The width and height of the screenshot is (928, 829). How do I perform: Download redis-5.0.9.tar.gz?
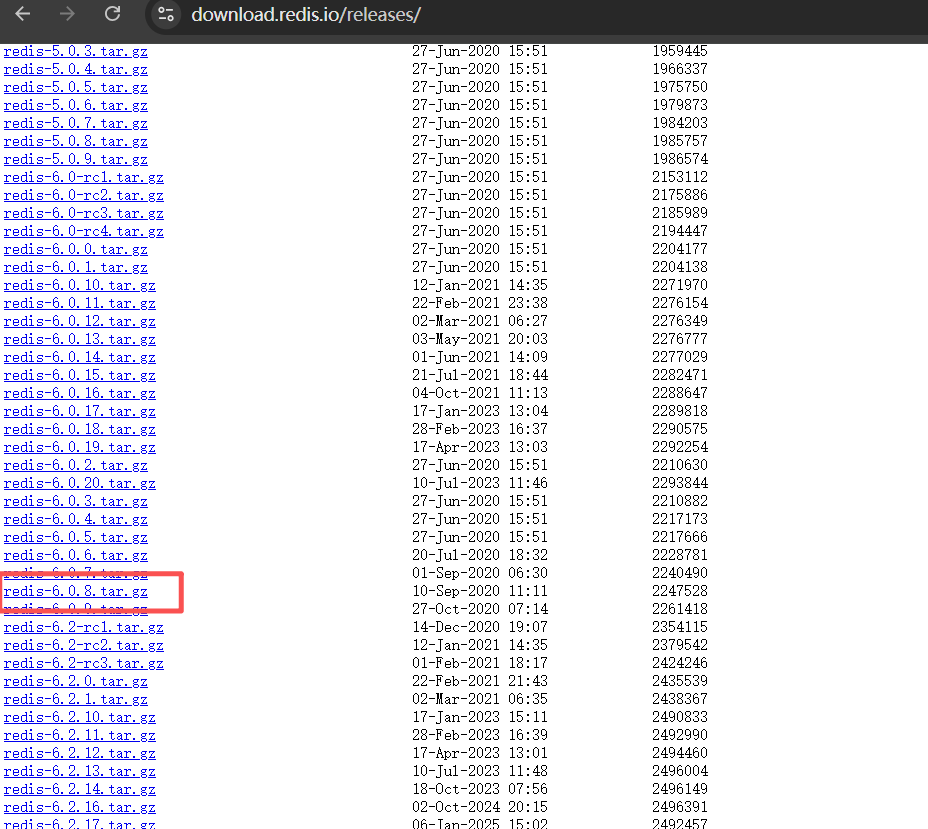click(76, 160)
